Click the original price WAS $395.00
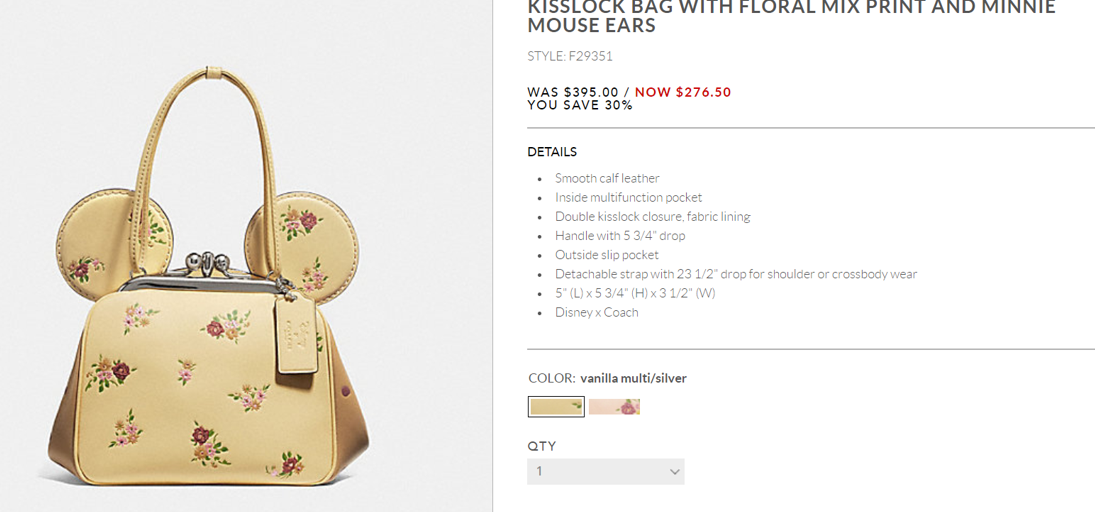 tap(573, 92)
